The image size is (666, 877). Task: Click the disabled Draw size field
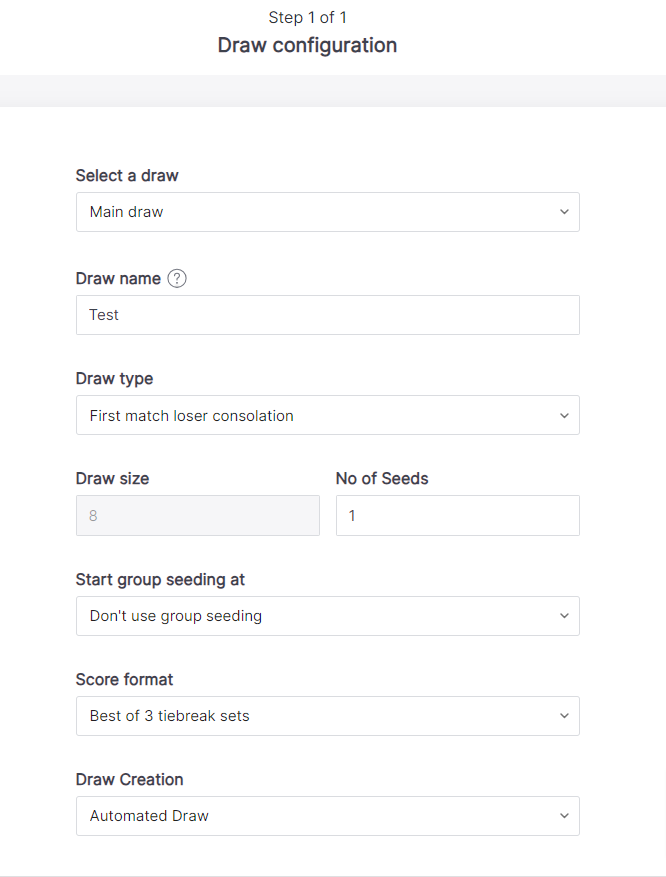(198, 515)
